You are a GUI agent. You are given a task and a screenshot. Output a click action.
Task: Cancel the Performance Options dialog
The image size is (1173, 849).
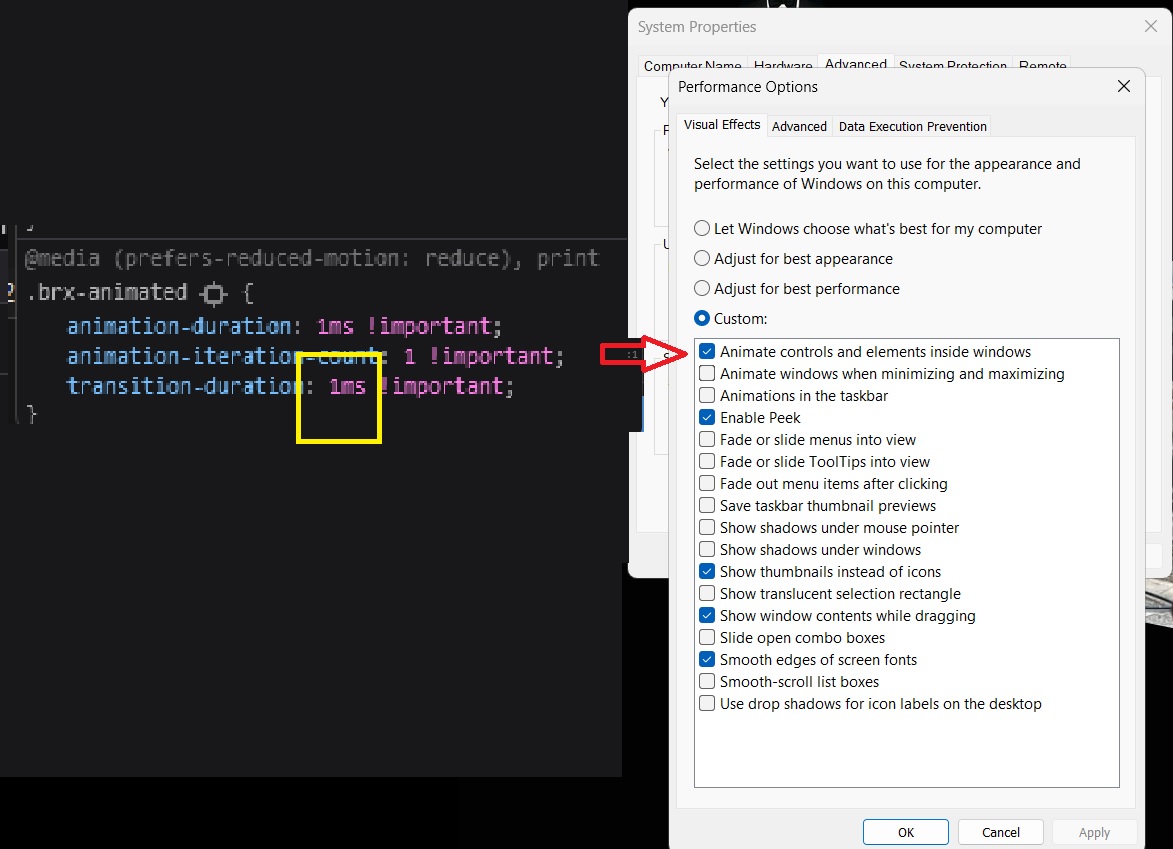(1001, 833)
